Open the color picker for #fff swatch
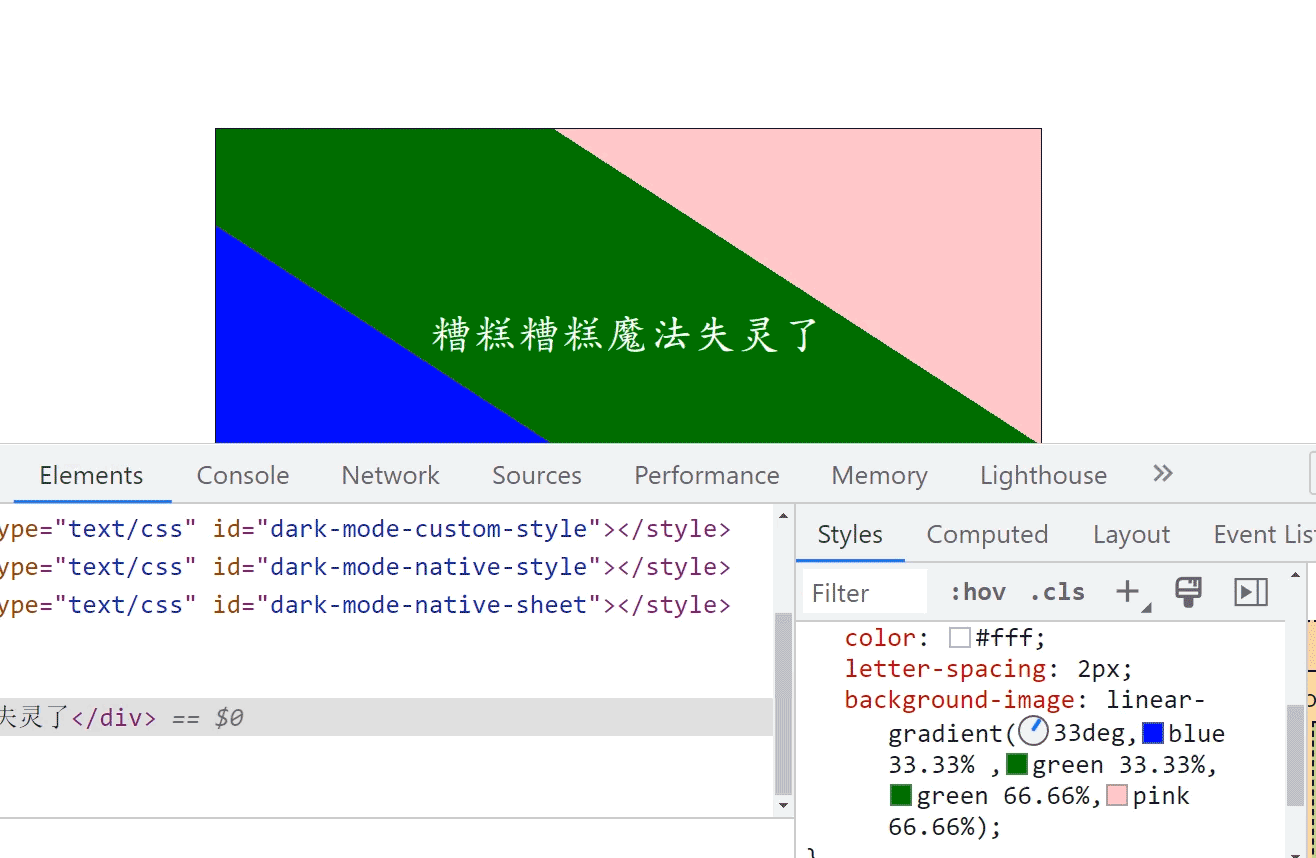Screen dimensions: 1316x858 [960, 638]
